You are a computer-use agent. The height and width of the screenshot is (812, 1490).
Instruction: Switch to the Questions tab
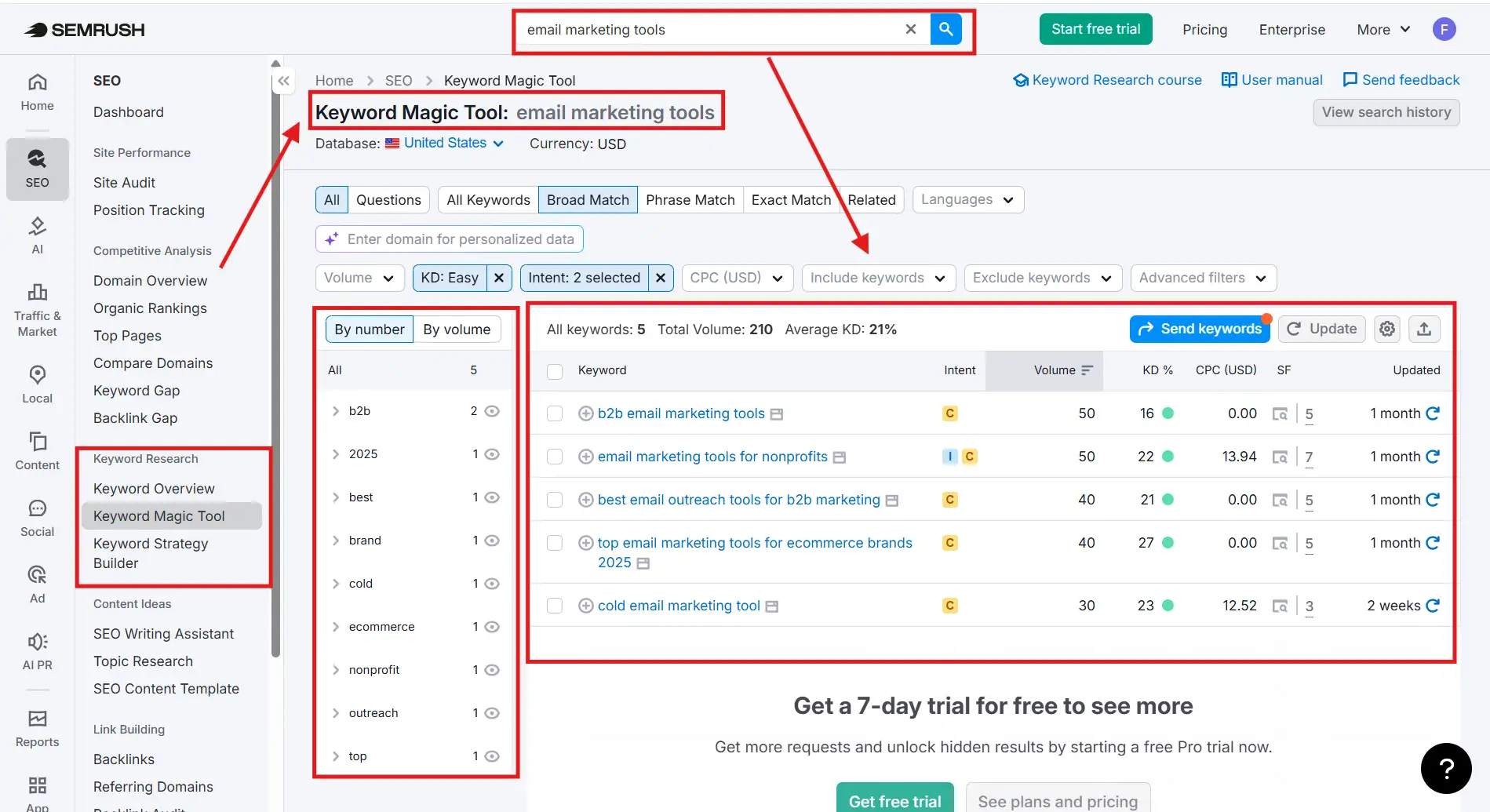coord(388,200)
